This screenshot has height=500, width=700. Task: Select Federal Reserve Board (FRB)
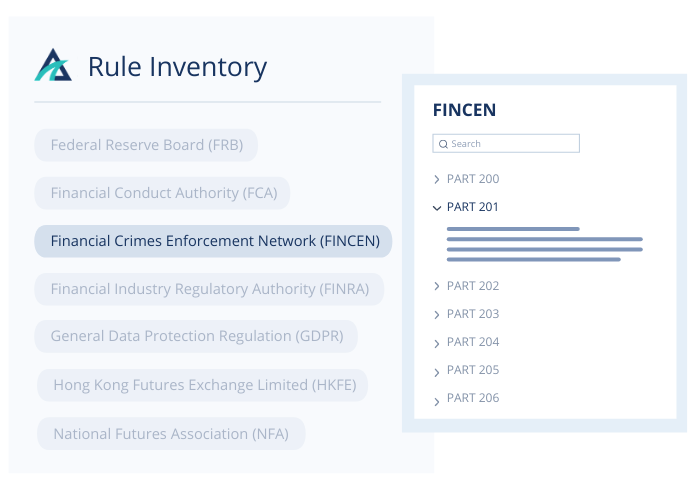coord(146,145)
